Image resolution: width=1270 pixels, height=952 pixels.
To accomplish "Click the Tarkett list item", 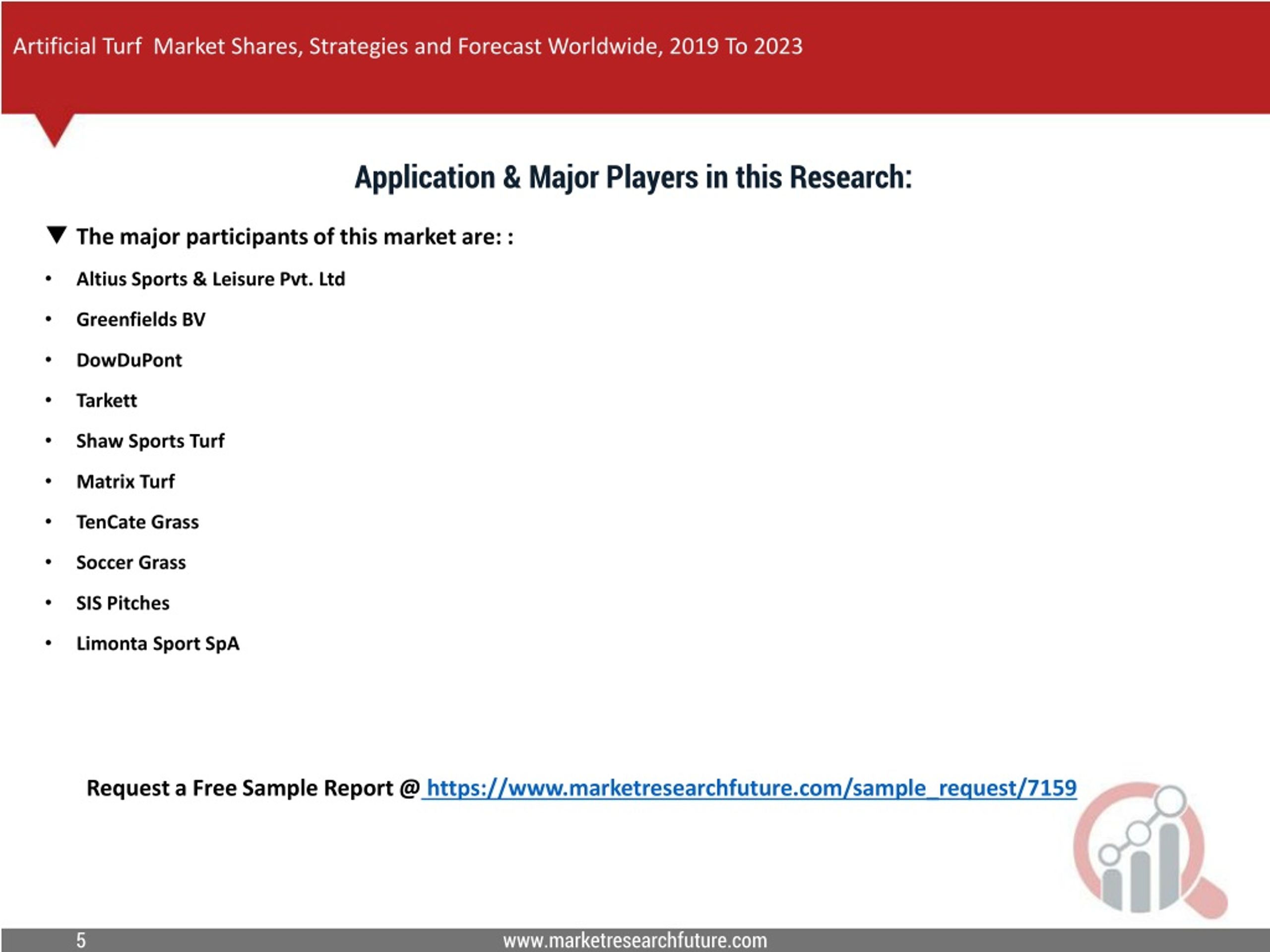I will click(x=107, y=401).
